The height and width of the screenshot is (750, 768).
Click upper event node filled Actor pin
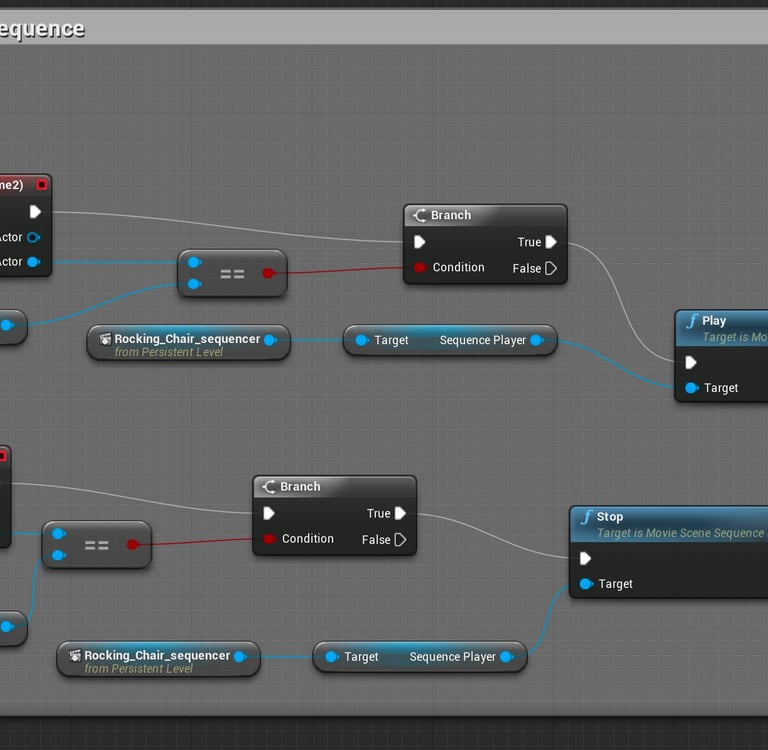click(x=33, y=262)
